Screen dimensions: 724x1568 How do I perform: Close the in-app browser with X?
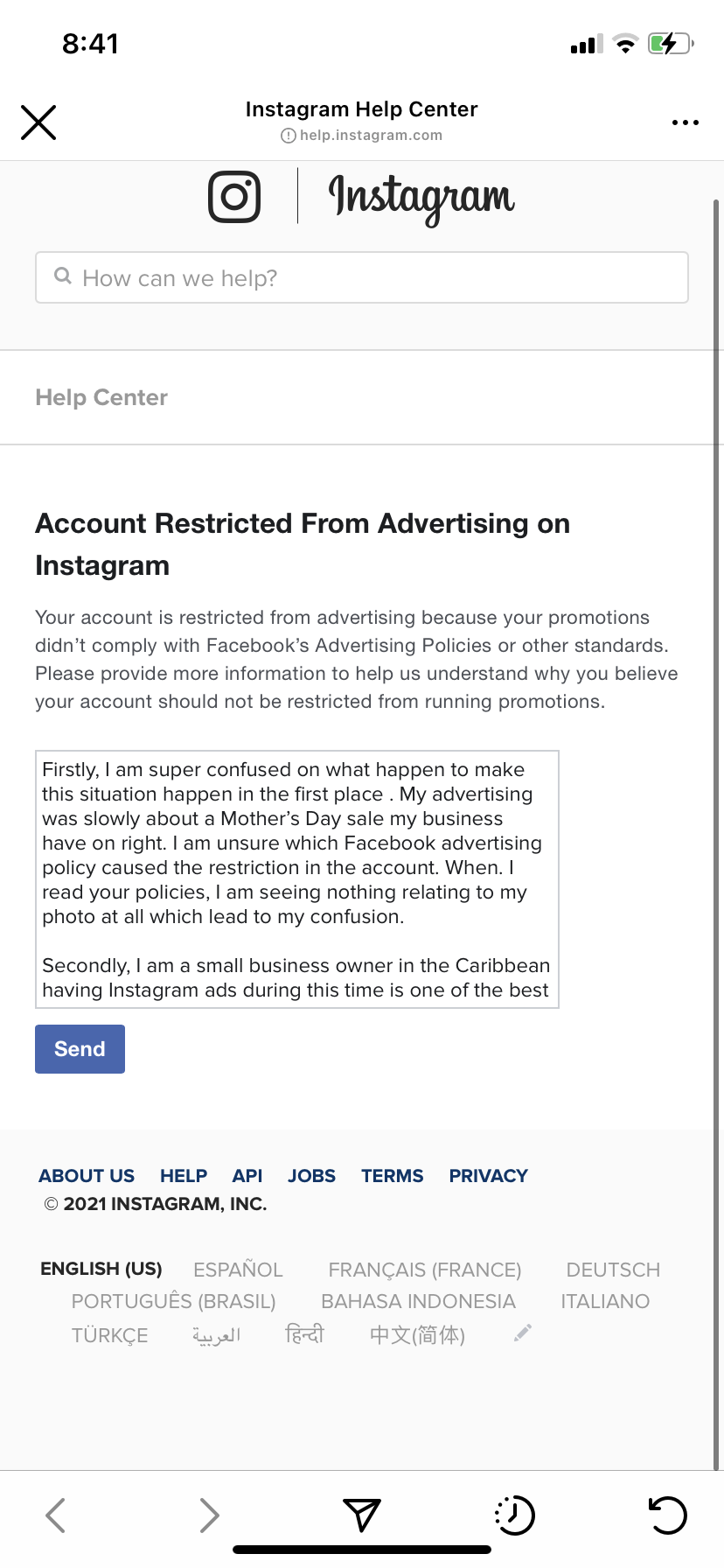(x=38, y=122)
